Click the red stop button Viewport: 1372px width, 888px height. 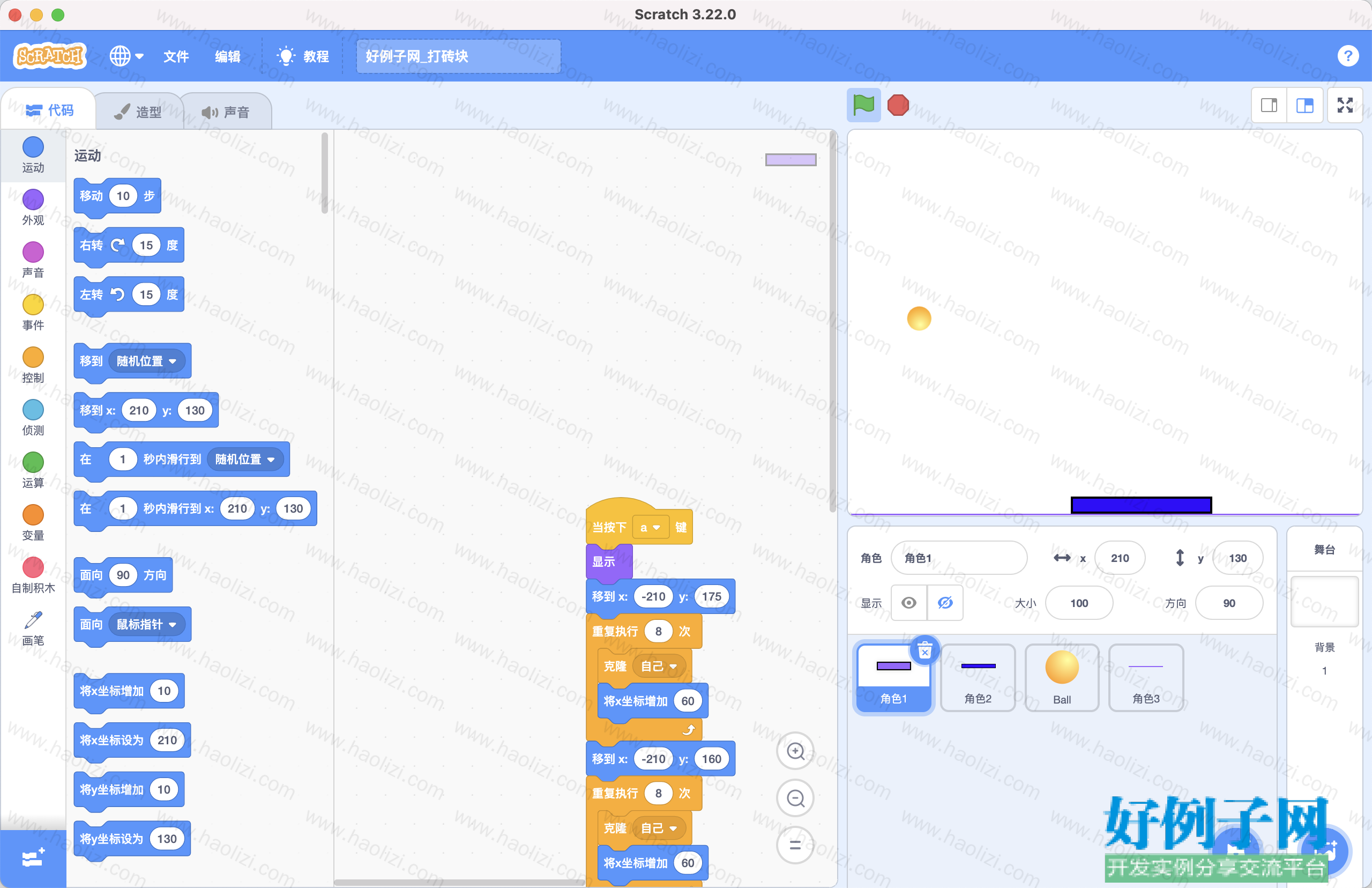(898, 105)
